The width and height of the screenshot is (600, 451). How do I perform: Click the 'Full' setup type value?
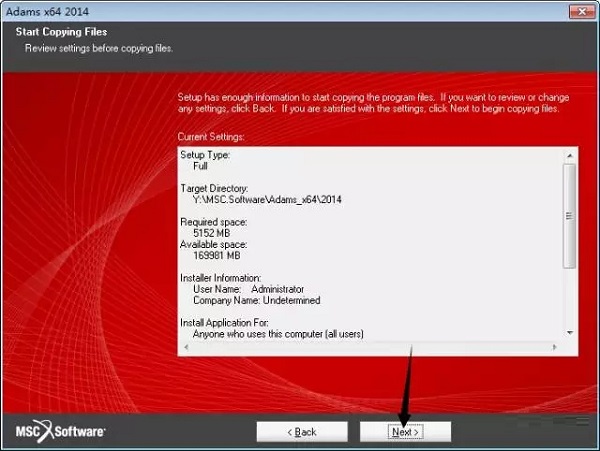point(200,166)
